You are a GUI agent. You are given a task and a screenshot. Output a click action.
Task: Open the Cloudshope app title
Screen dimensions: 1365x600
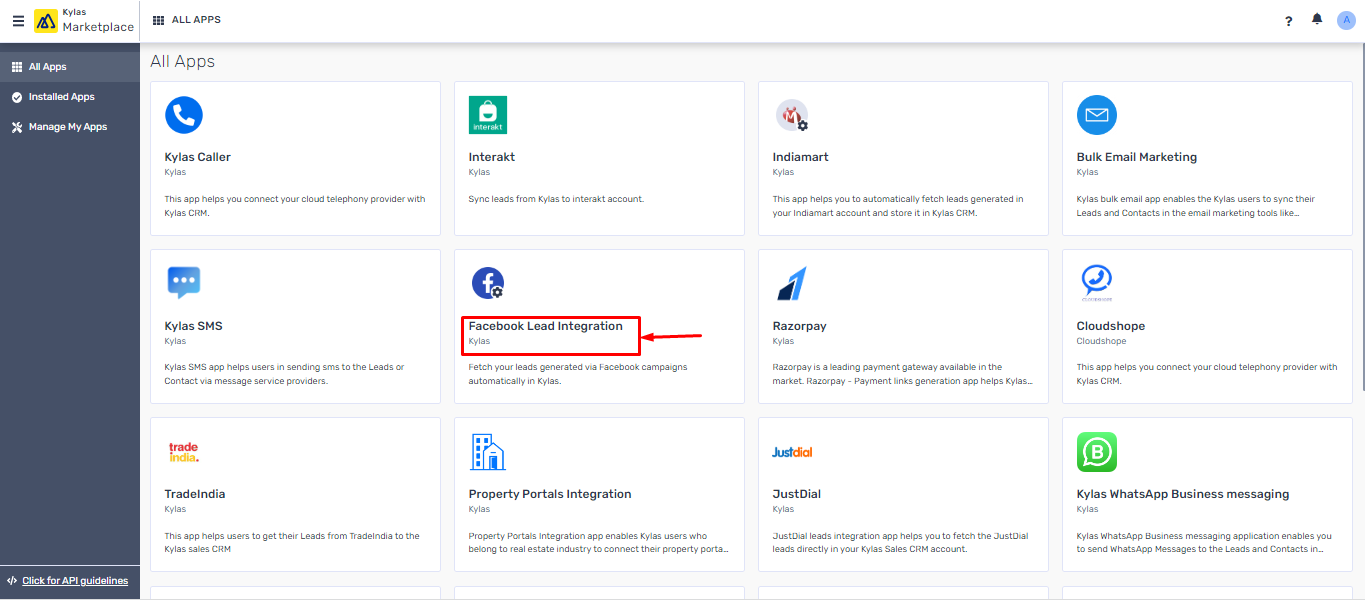click(x=1111, y=326)
